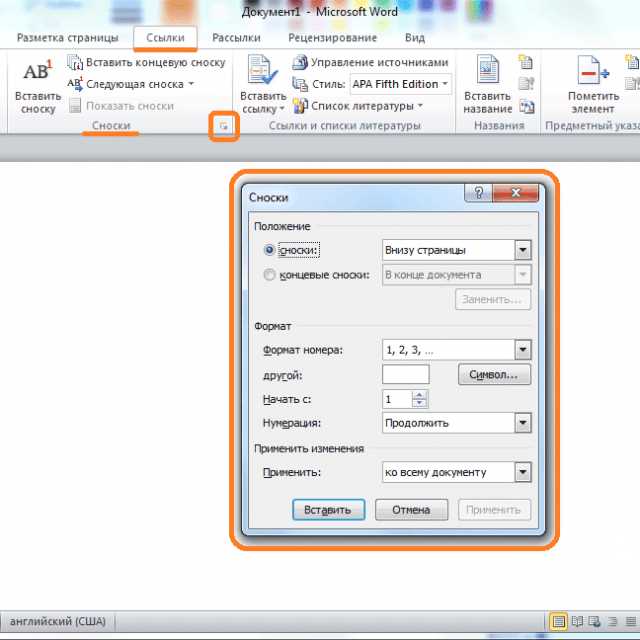Open the Рецензирование ribbon tab
Image resolution: width=640 pixels, height=640 pixels.
pos(333,38)
